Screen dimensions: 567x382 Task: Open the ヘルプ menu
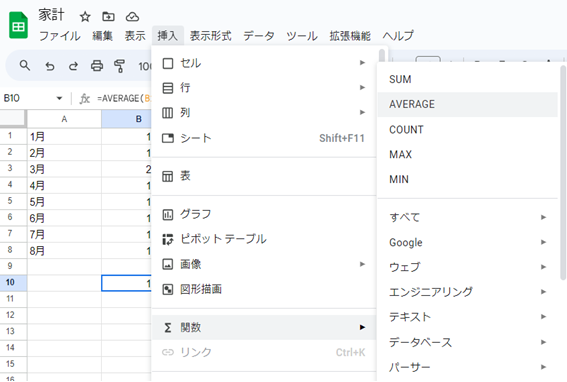398,36
